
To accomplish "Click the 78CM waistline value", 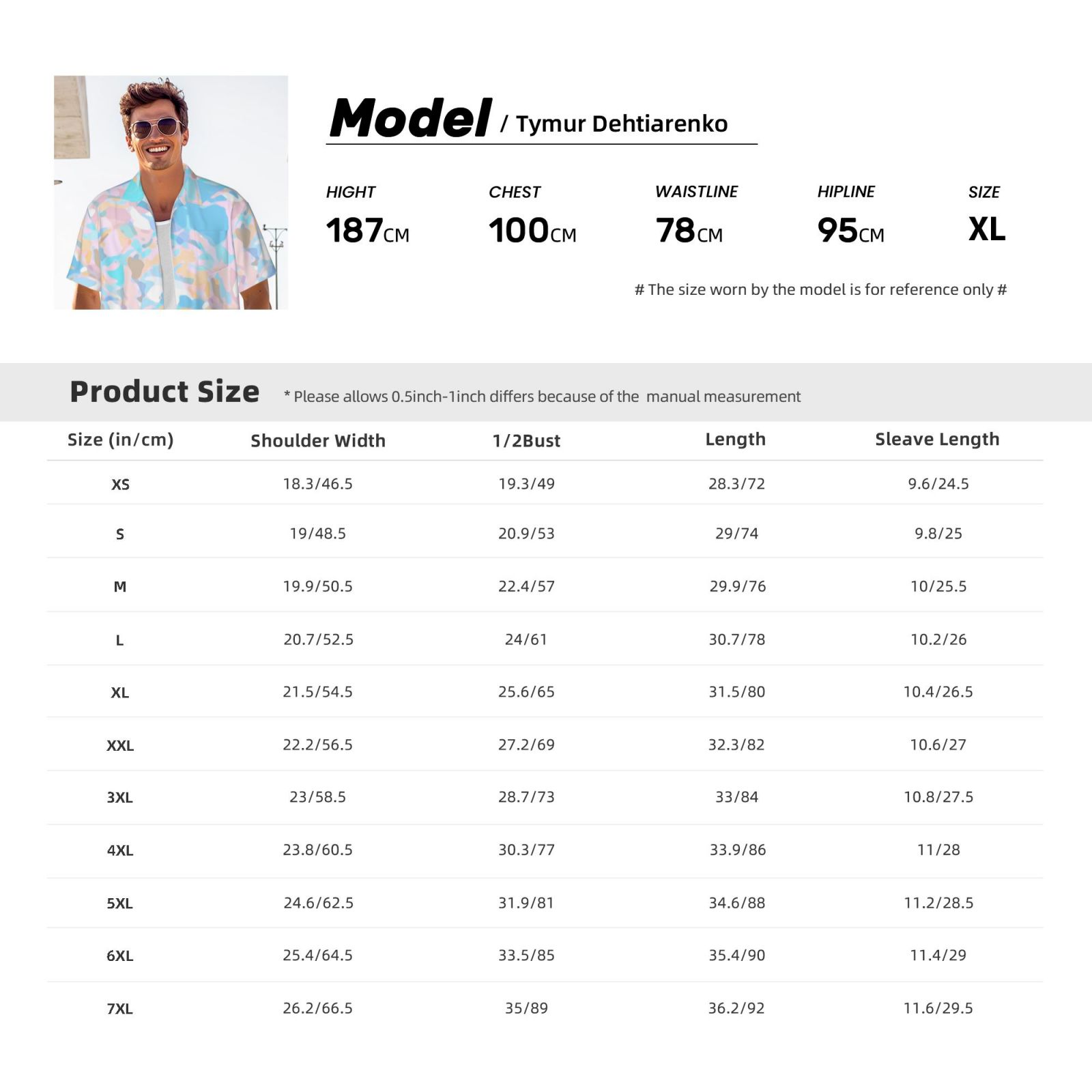I will (x=689, y=231).
